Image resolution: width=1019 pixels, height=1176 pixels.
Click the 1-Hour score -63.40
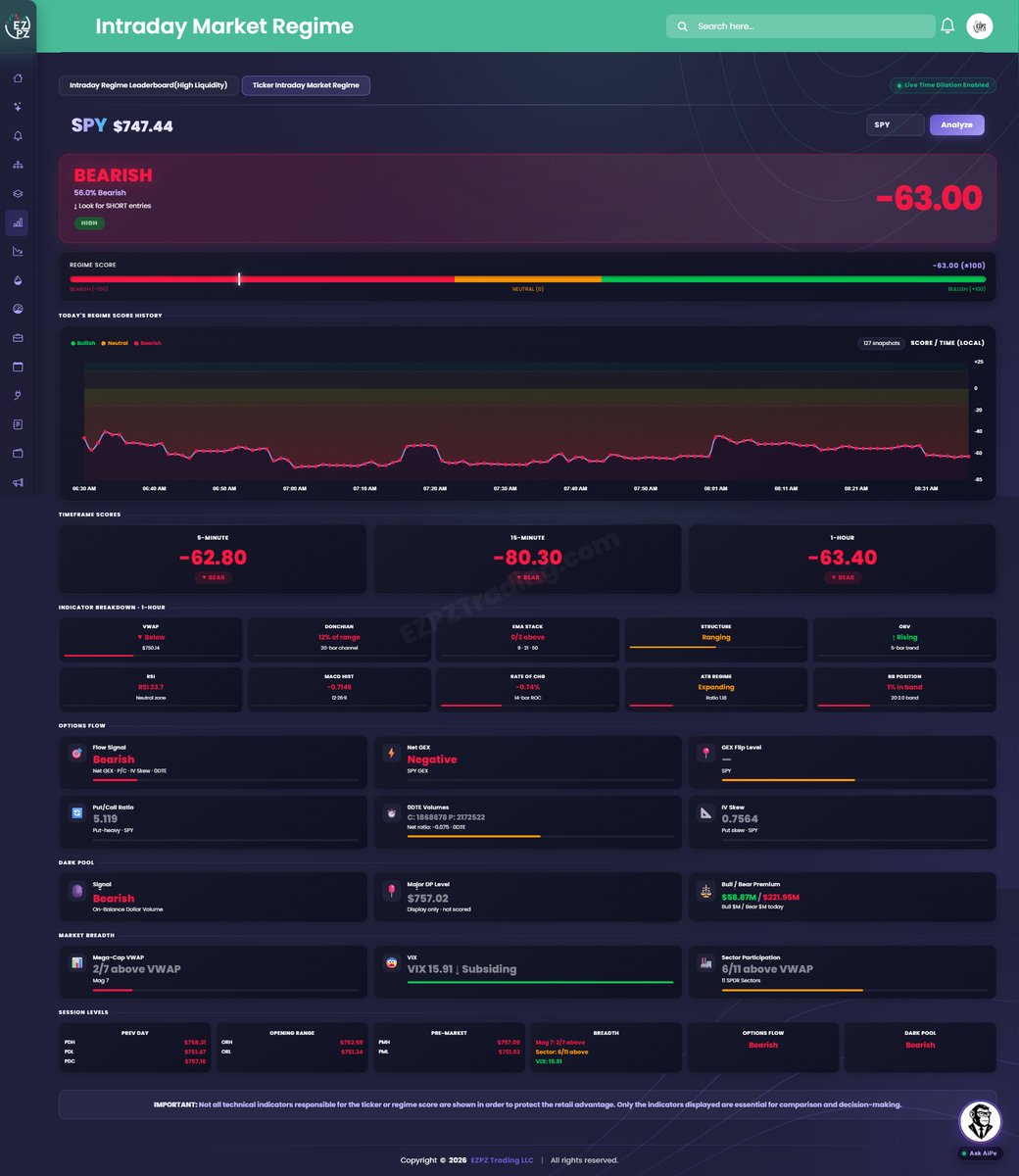click(843, 558)
